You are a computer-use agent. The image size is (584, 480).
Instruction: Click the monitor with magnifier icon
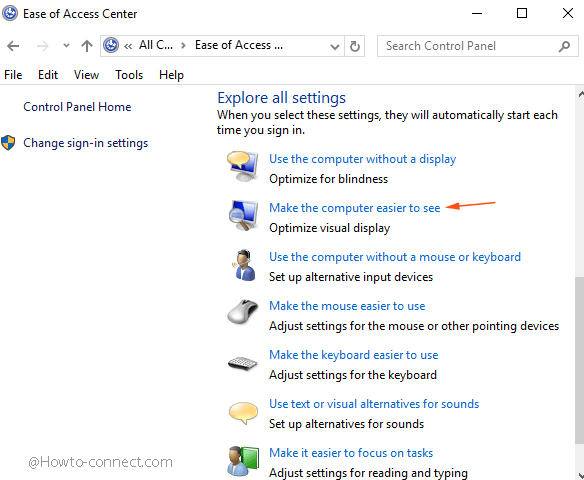tap(243, 215)
